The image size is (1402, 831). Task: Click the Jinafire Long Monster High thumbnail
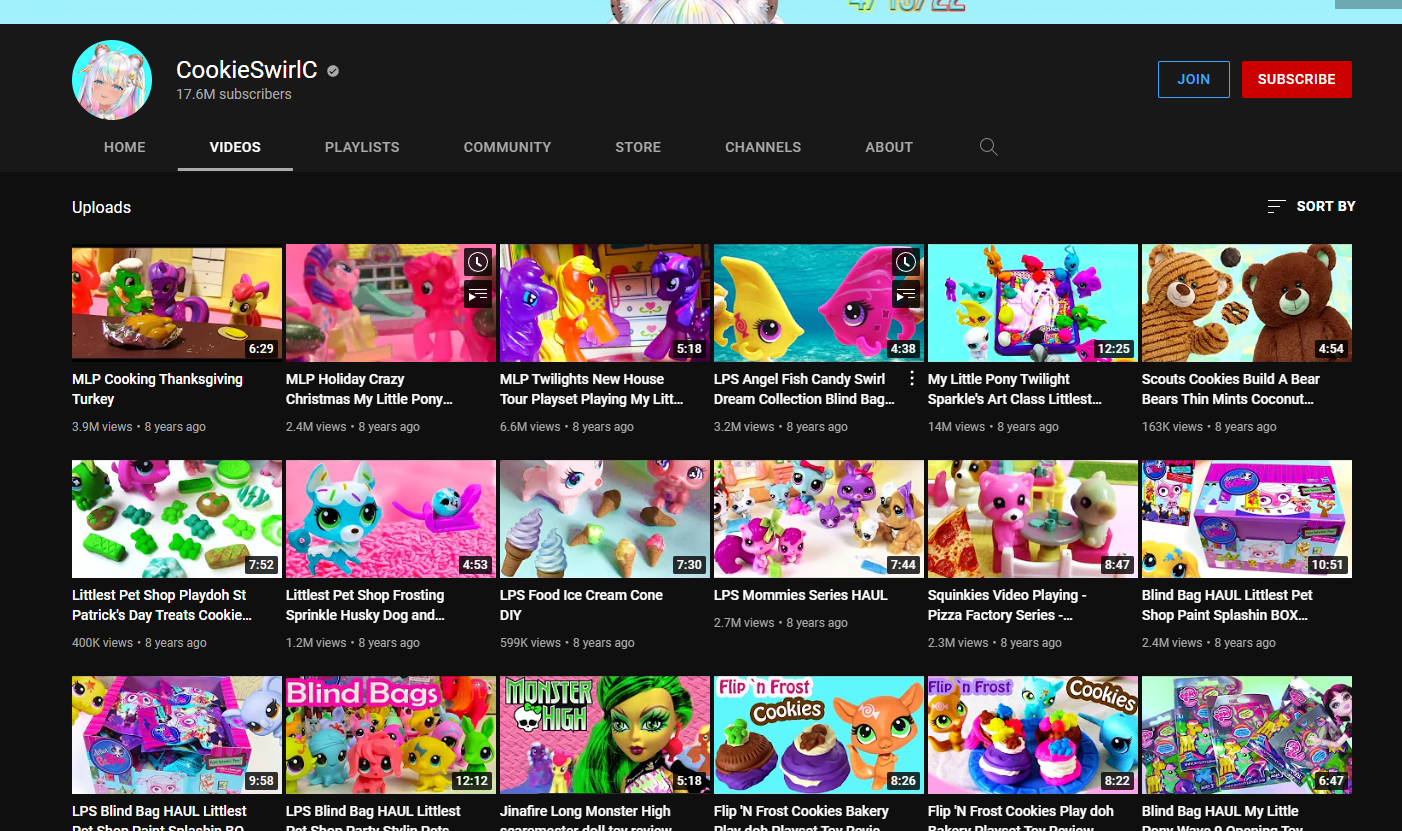[604, 734]
